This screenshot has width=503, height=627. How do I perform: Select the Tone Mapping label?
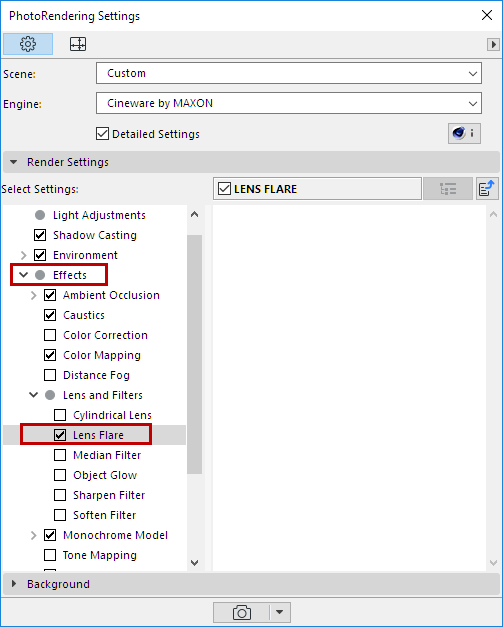(100, 555)
